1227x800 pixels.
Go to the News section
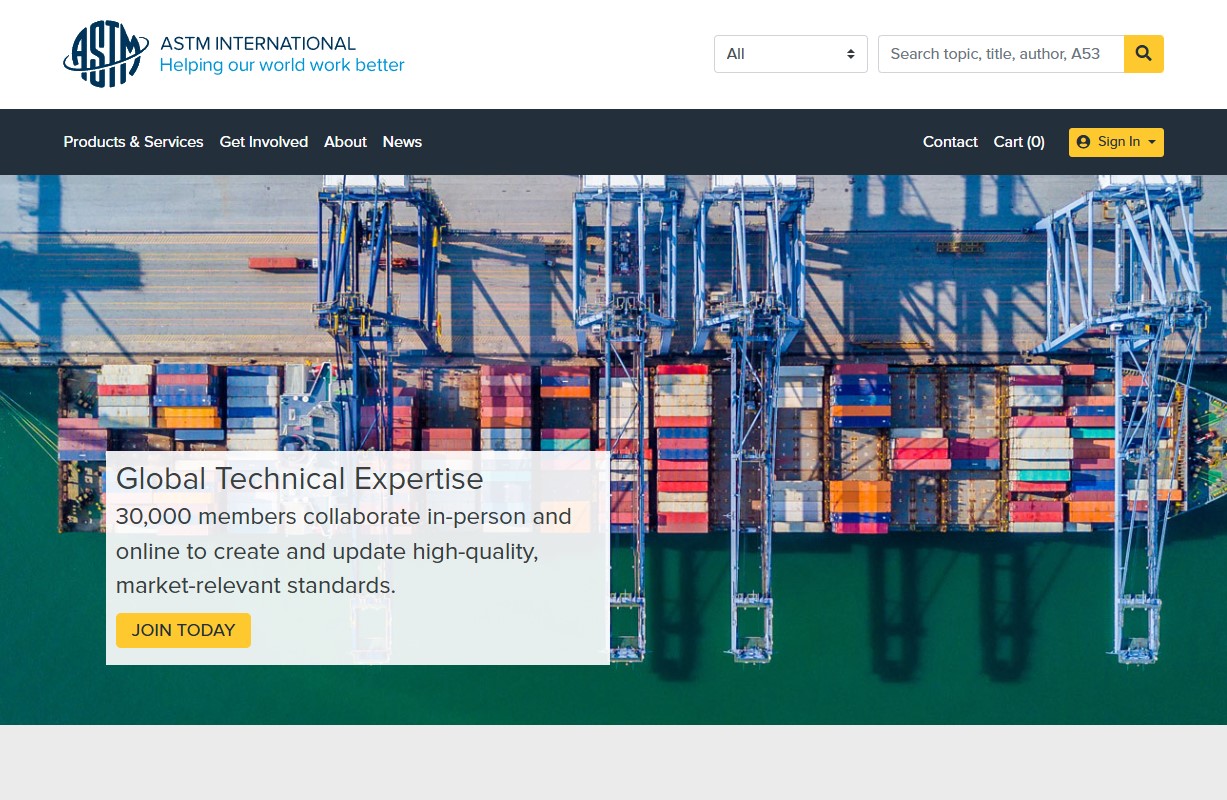pos(402,142)
